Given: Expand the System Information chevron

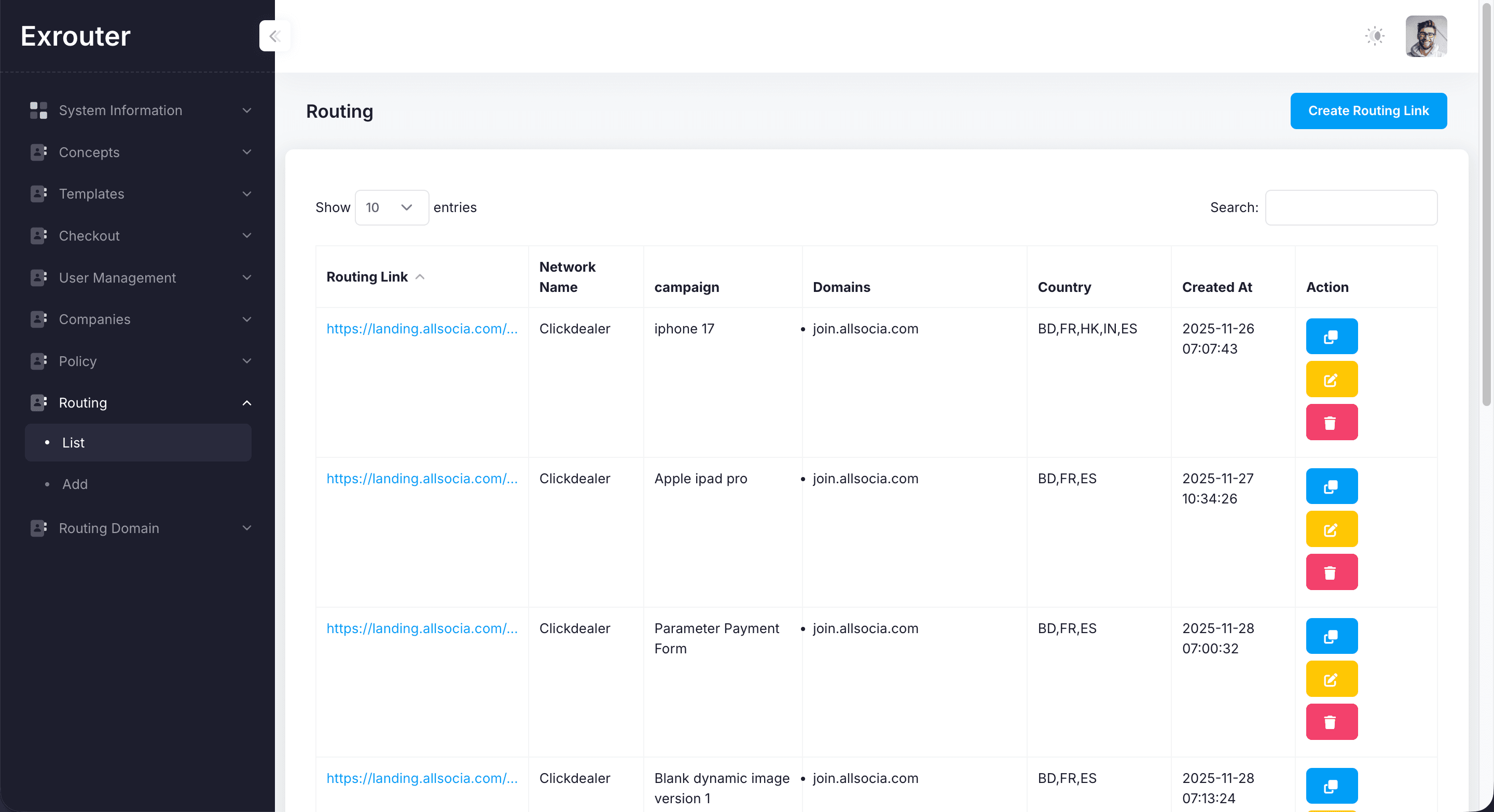Looking at the screenshot, I should [x=247, y=110].
